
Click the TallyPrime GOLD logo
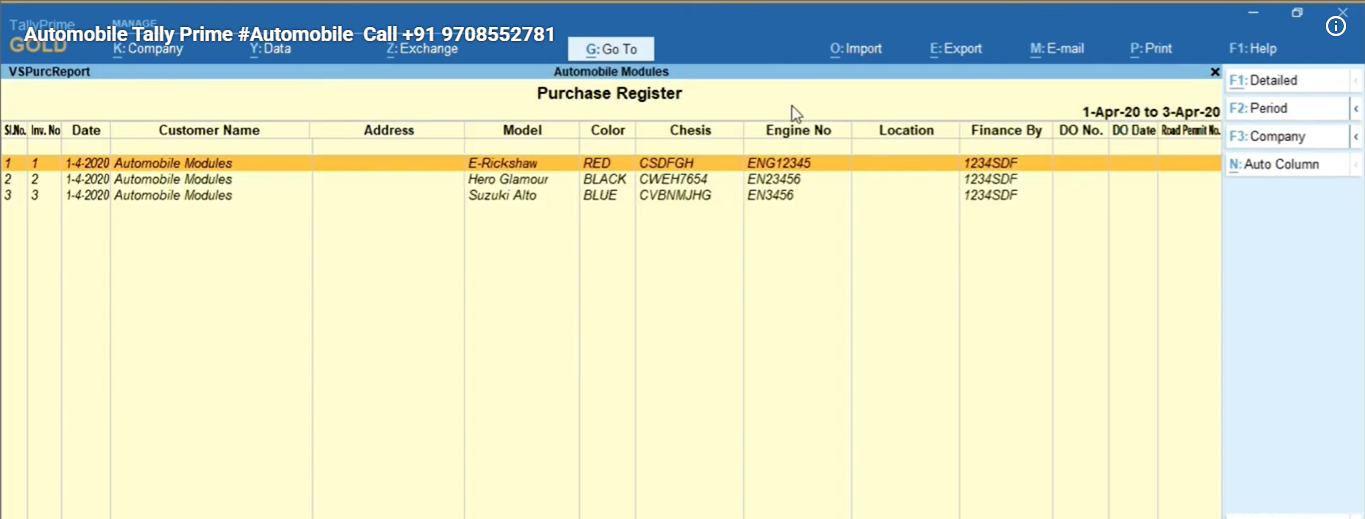pyautogui.click(x=40, y=36)
